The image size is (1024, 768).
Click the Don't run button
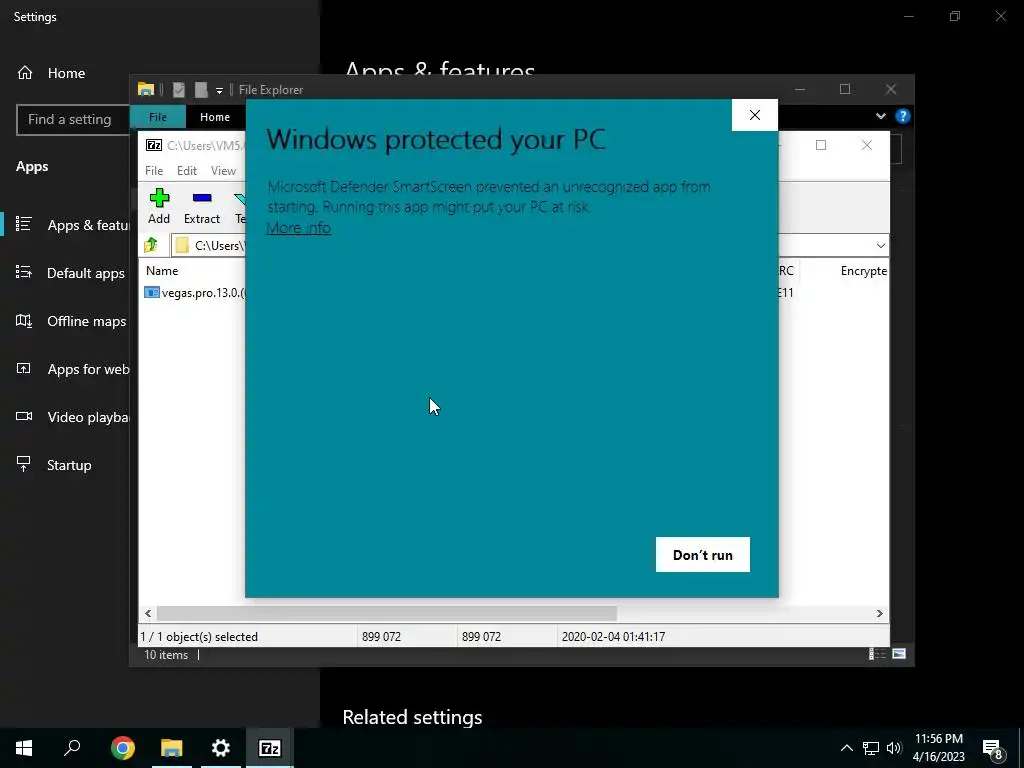[x=703, y=554]
